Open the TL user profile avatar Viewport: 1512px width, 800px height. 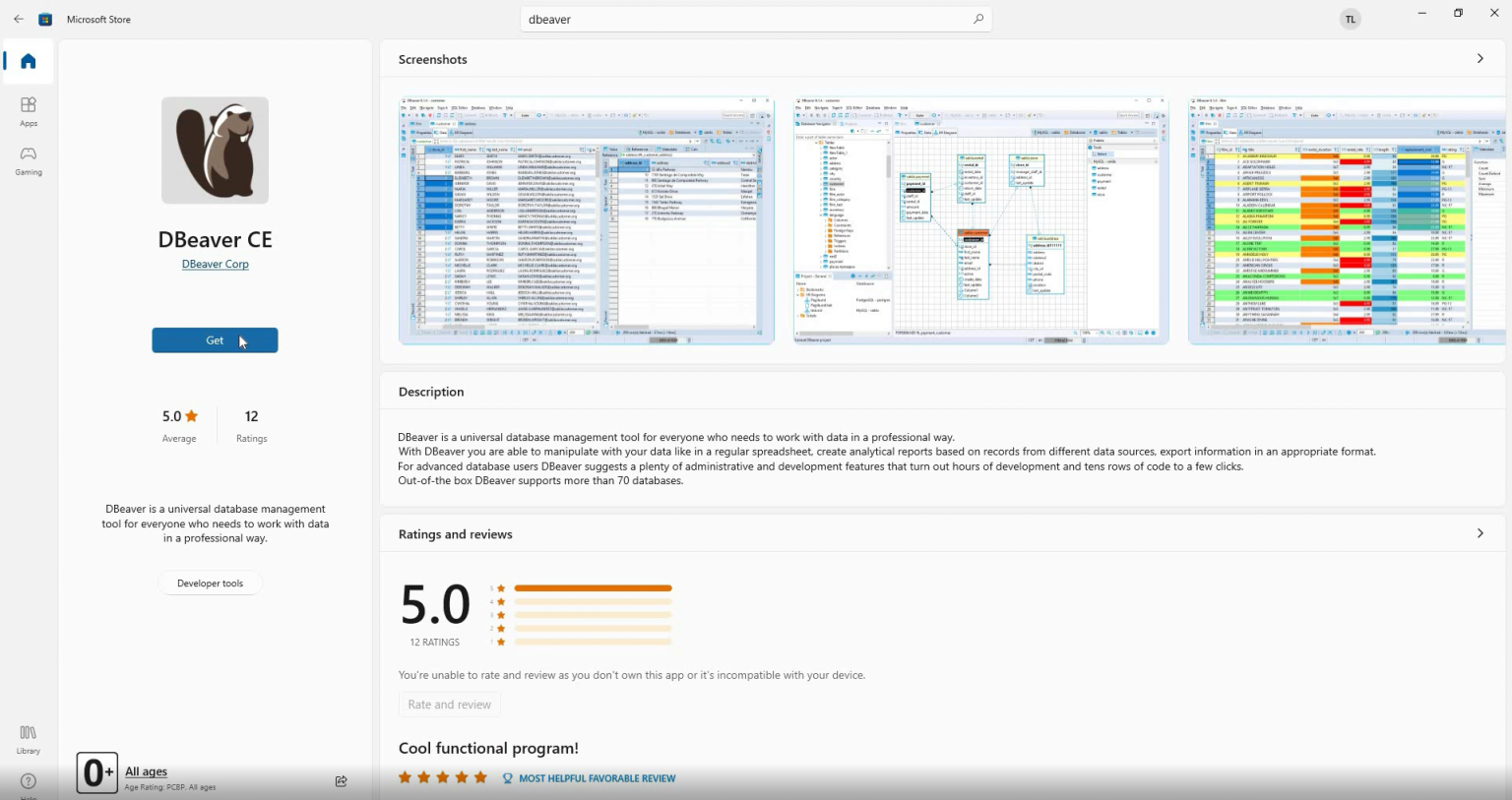click(x=1350, y=19)
